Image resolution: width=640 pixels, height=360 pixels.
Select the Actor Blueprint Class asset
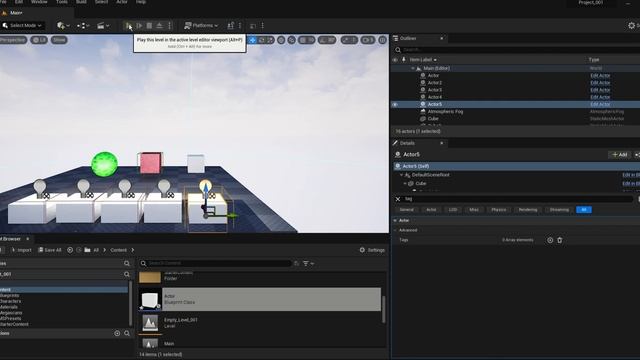point(260,300)
